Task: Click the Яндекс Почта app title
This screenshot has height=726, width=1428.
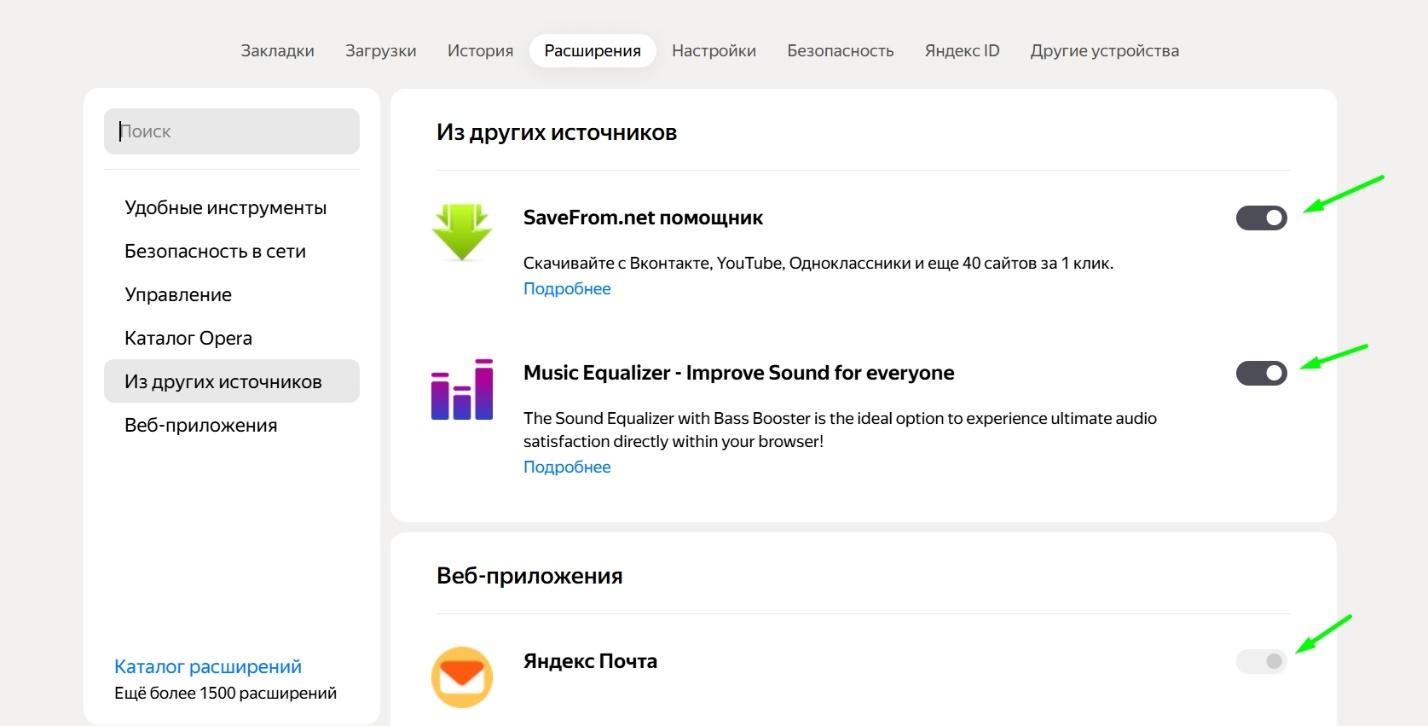Action: 590,661
